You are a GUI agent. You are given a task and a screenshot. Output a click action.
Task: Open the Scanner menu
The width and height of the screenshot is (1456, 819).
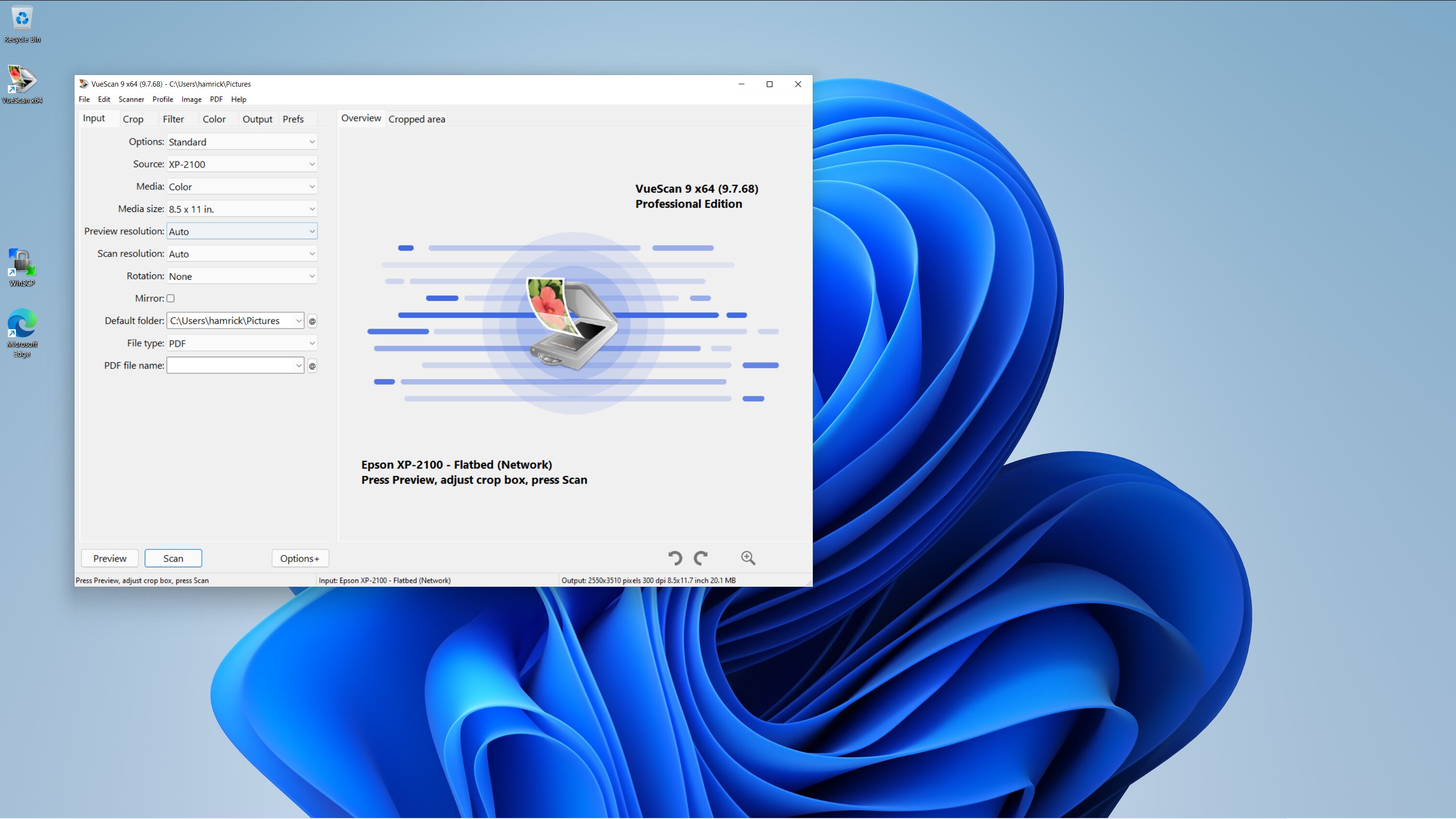pyautogui.click(x=131, y=99)
